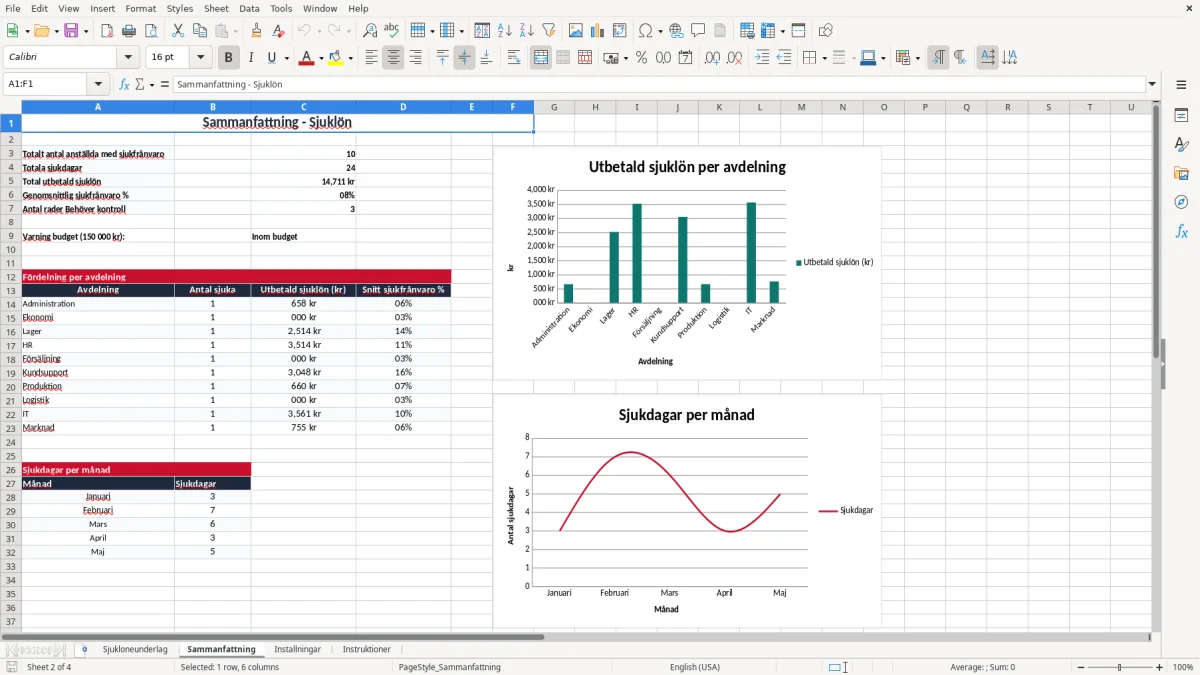The image size is (1200, 675).
Task: Open the Function Wizard next to the formula bar
Action: pos(125,85)
